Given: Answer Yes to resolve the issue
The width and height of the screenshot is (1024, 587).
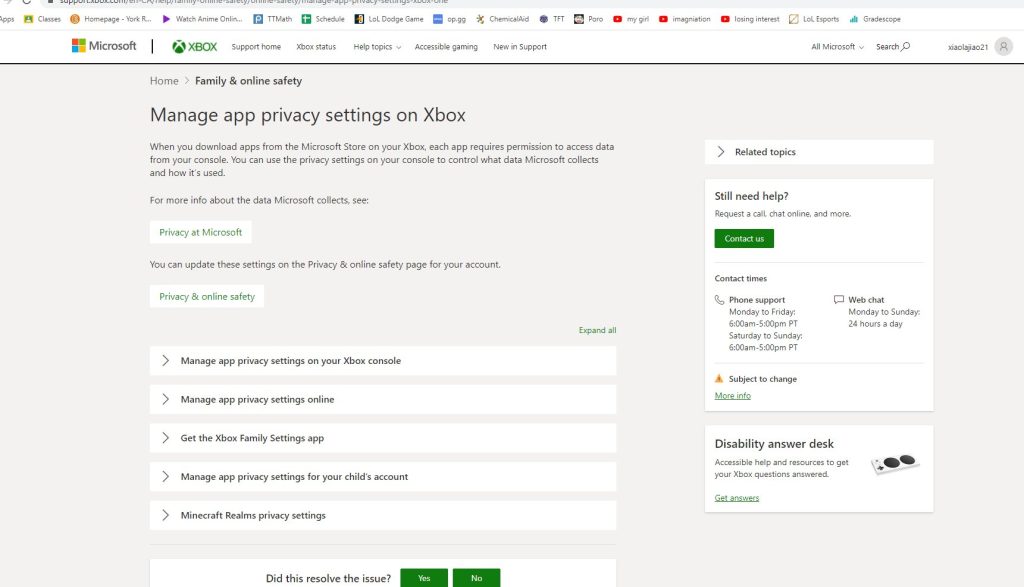Looking at the screenshot, I should pos(424,578).
